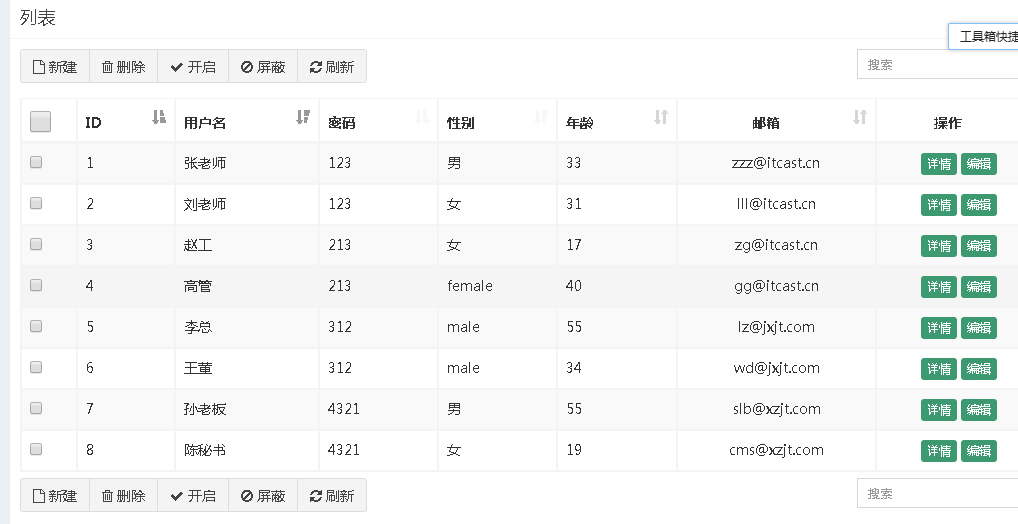This screenshot has height=524, width=1018.
Task: Check the row checkbox for 高管
Action: pos(36,284)
